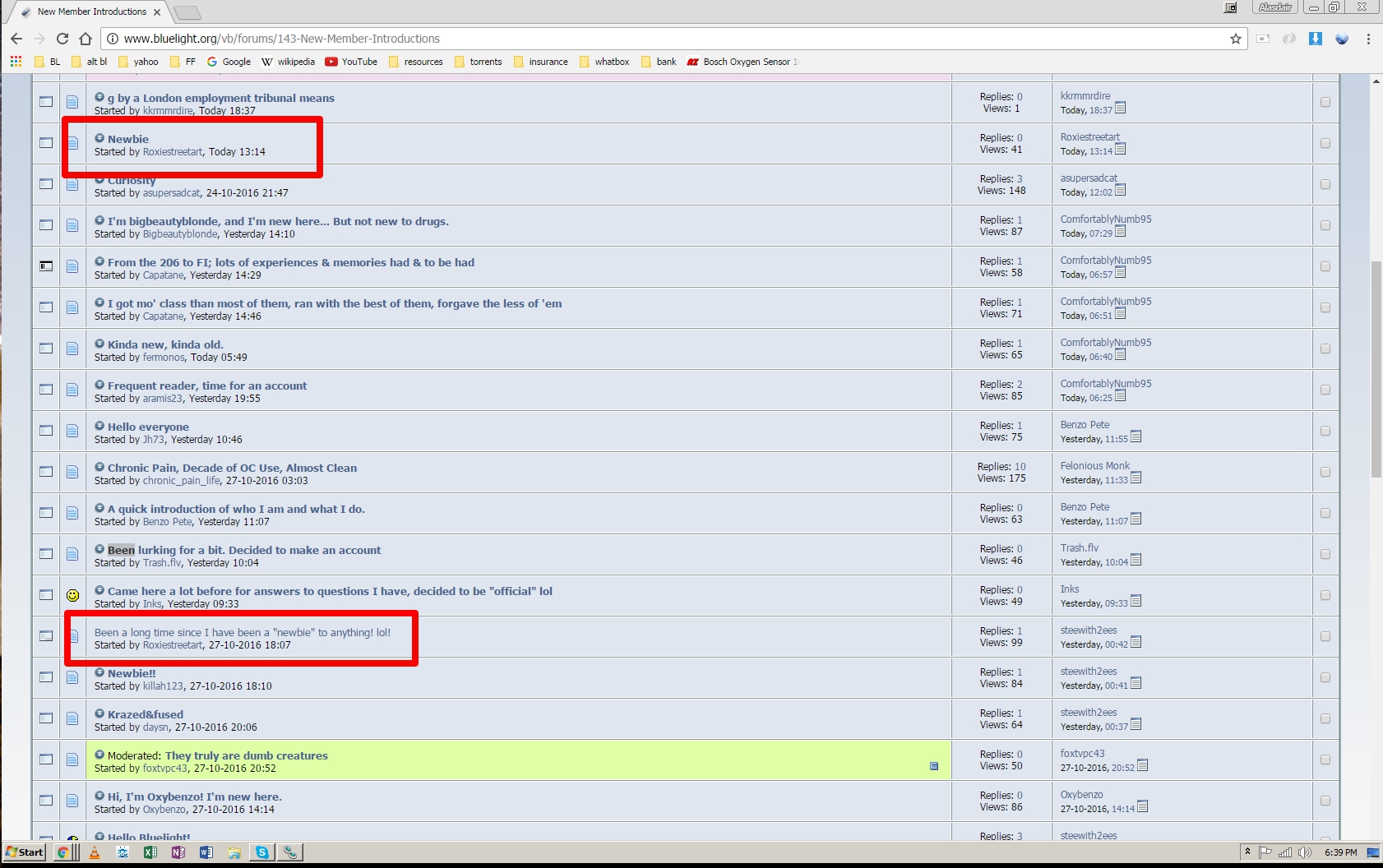
Task: Click the smiley icon beside the Inks thread
Action: coord(72,595)
